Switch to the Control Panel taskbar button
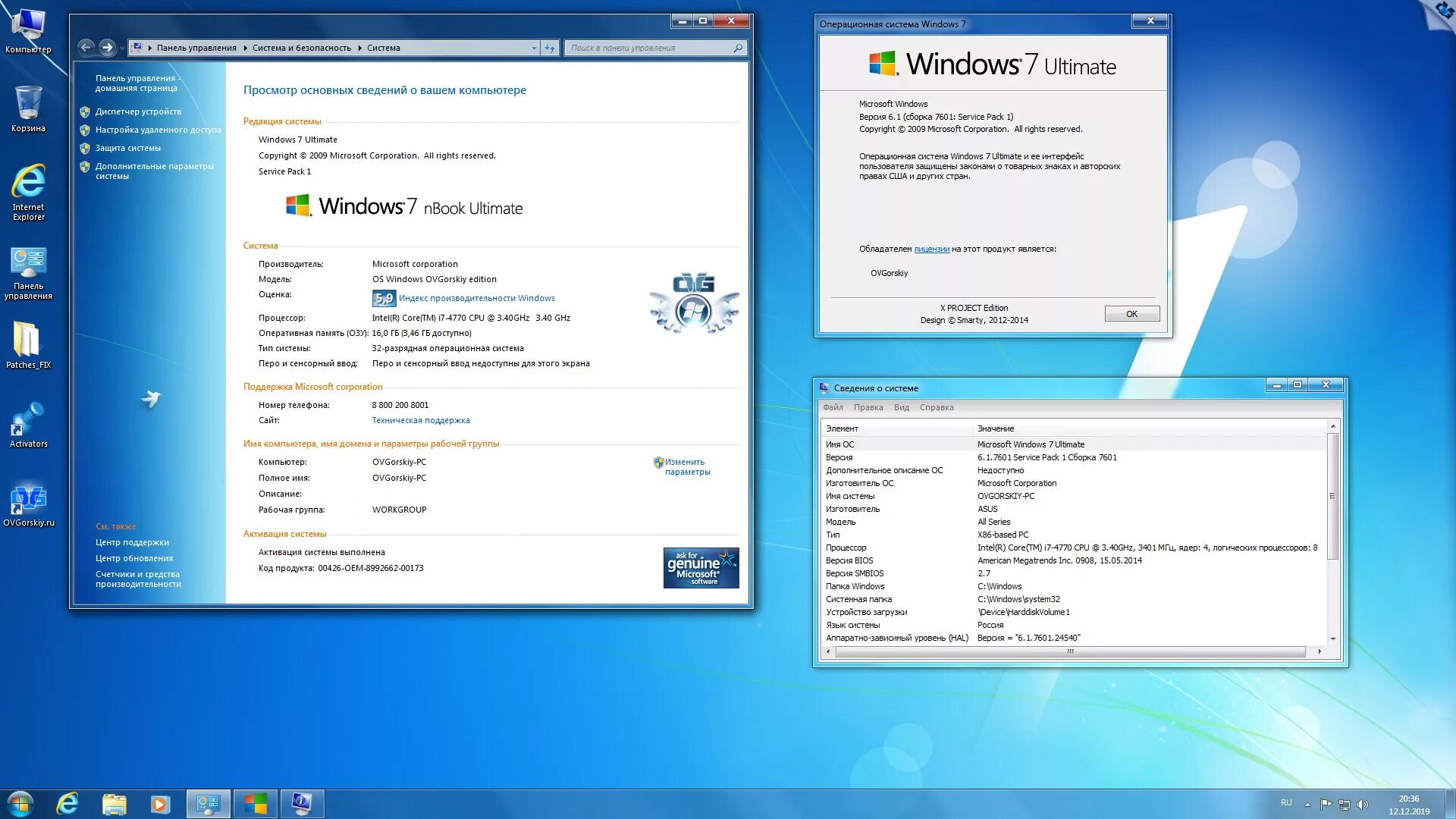The height and width of the screenshot is (819, 1456). 208,803
